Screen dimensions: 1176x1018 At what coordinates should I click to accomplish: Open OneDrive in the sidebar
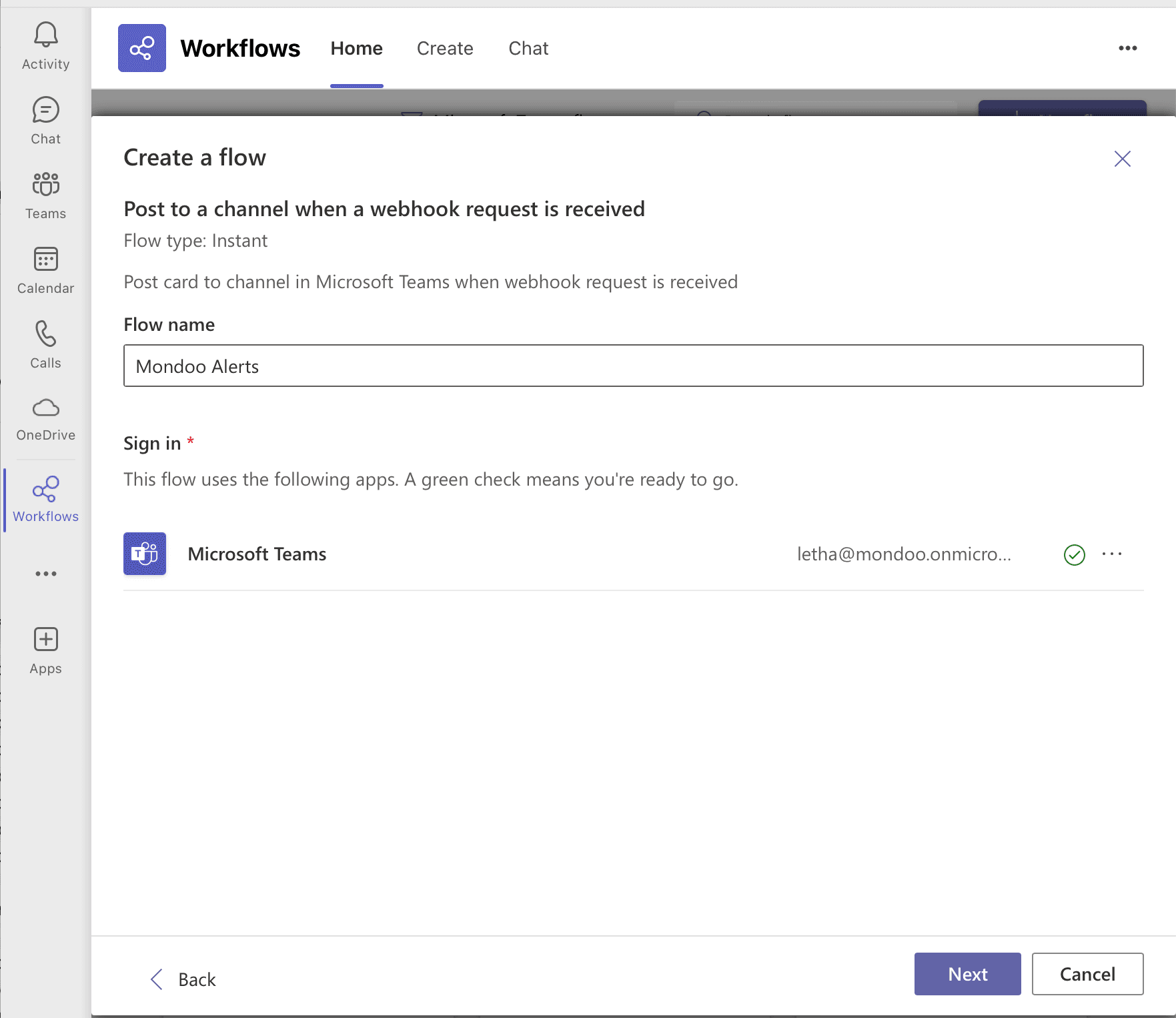(45, 418)
